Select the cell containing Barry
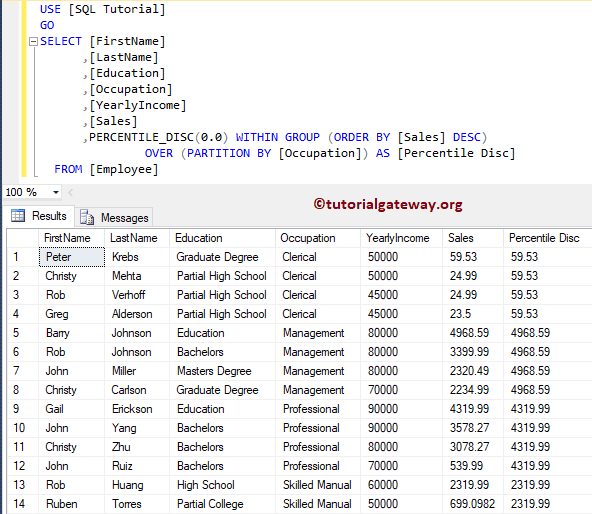Screen dimensions: 592x514 click(x=72, y=333)
